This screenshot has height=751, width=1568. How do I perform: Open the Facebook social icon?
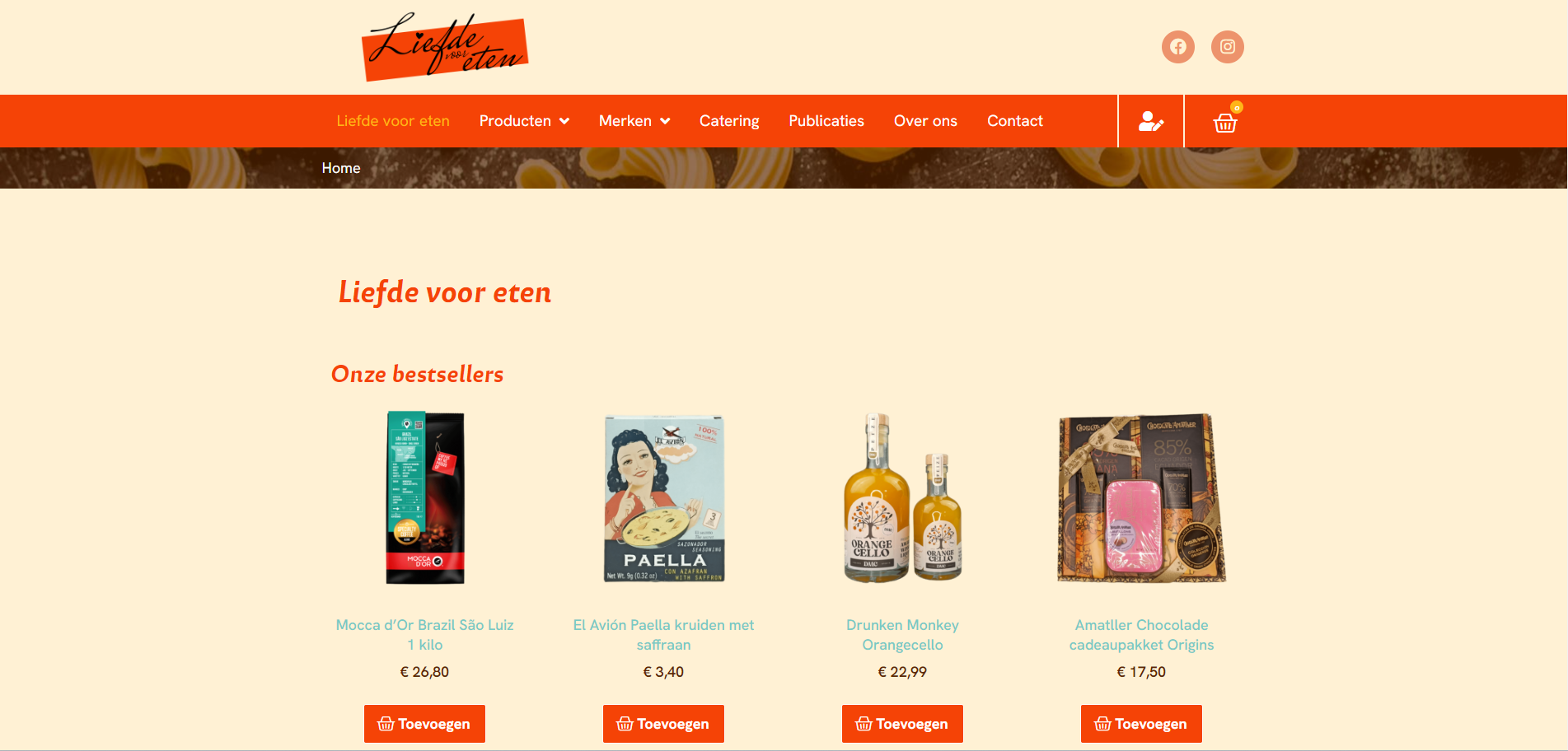(x=1177, y=47)
